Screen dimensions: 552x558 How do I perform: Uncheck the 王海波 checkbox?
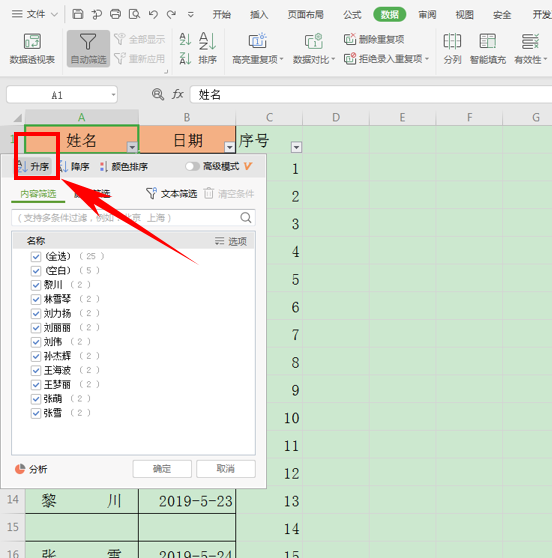pyautogui.click(x=36, y=370)
